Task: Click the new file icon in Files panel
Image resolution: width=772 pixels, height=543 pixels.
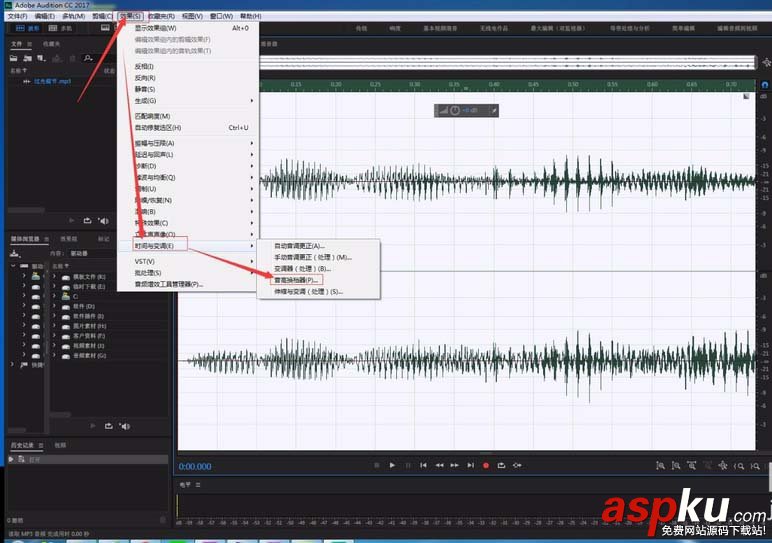Action: [x=41, y=58]
